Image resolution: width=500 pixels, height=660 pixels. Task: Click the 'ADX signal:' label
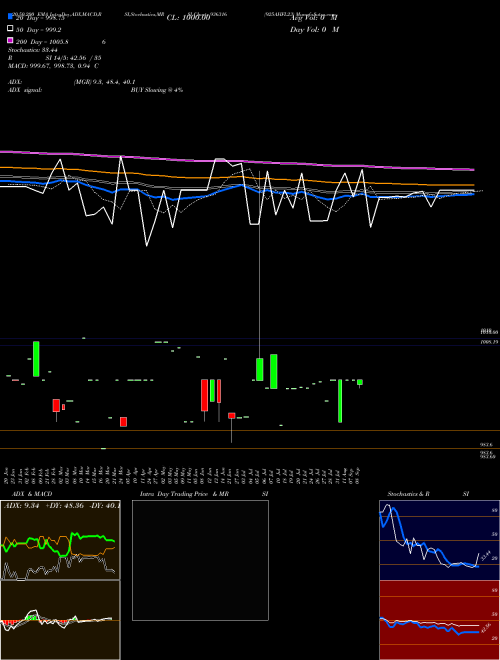(x=25, y=90)
